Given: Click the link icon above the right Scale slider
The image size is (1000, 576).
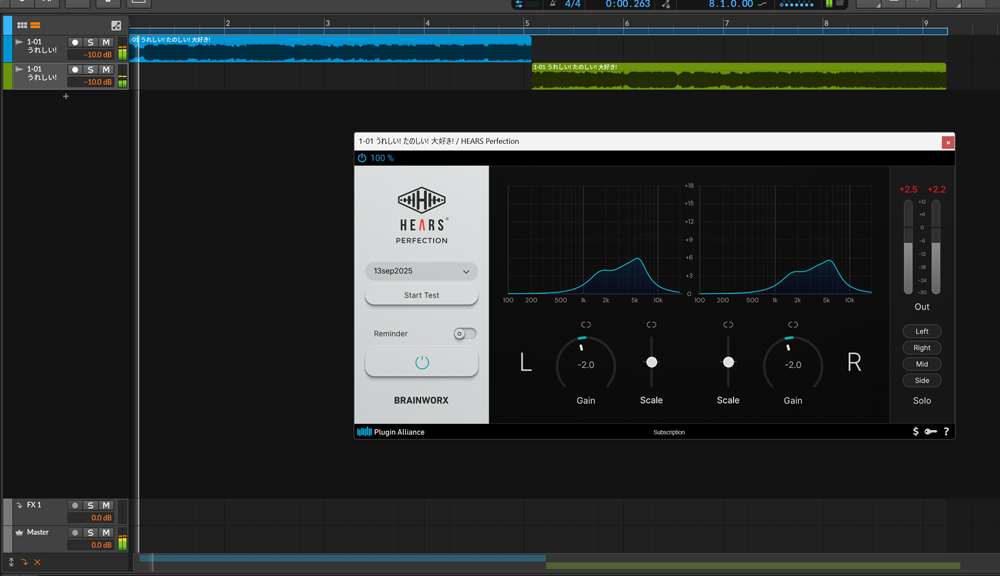Looking at the screenshot, I should 728,325.
